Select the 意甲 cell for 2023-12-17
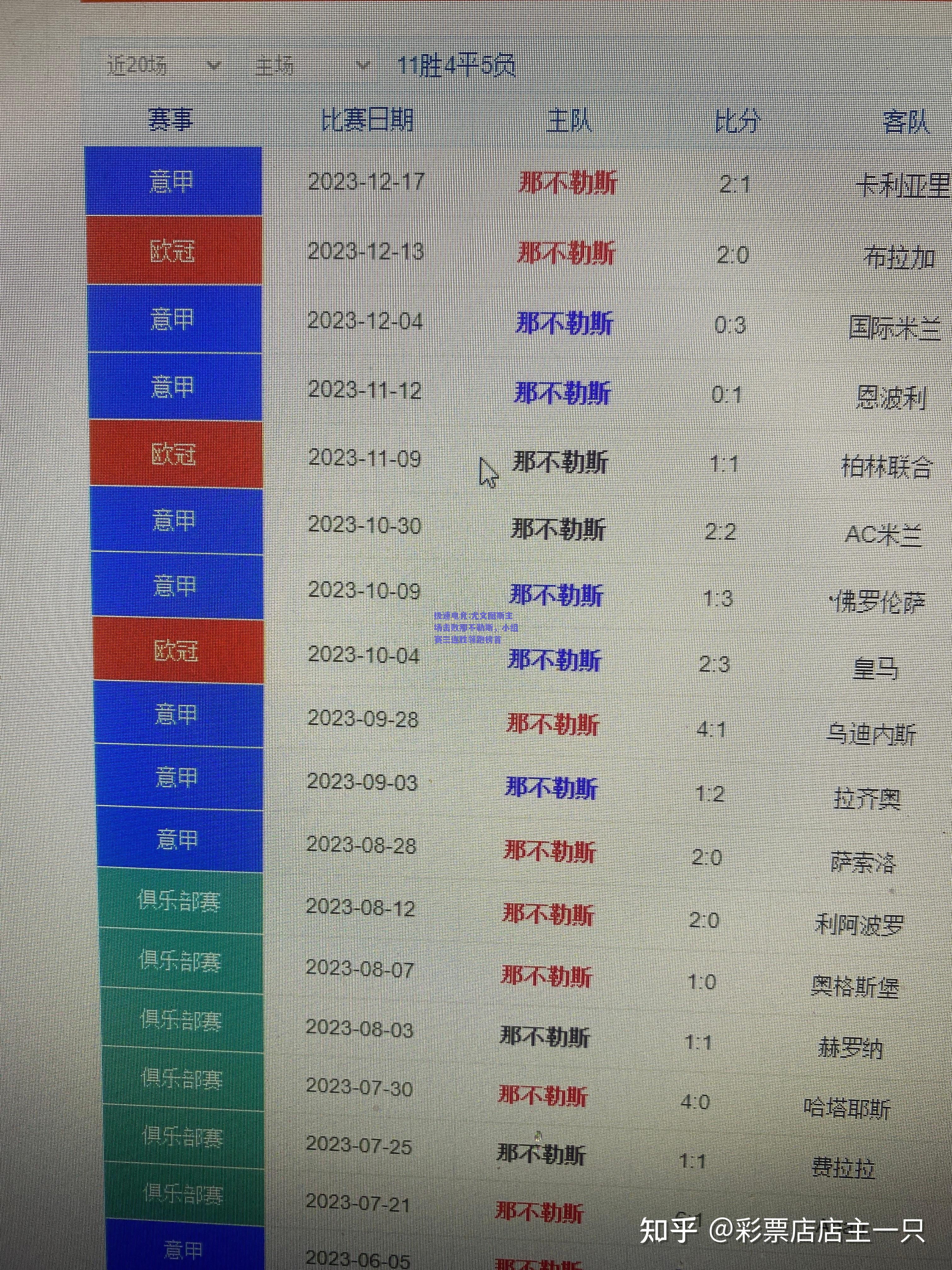The height and width of the screenshot is (1270, 952). pyautogui.click(x=173, y=181)
